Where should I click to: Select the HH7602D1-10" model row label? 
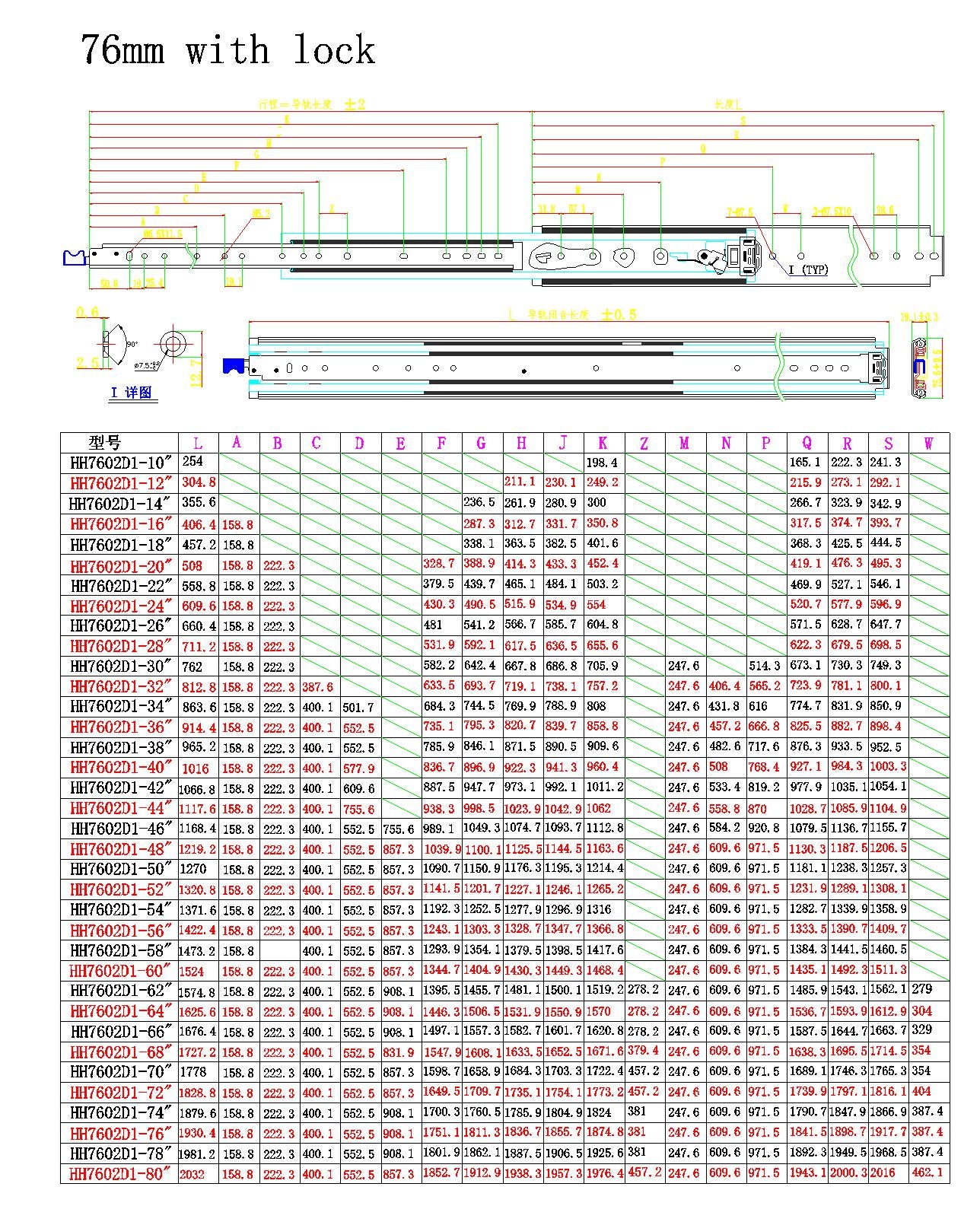coord(122,463)
